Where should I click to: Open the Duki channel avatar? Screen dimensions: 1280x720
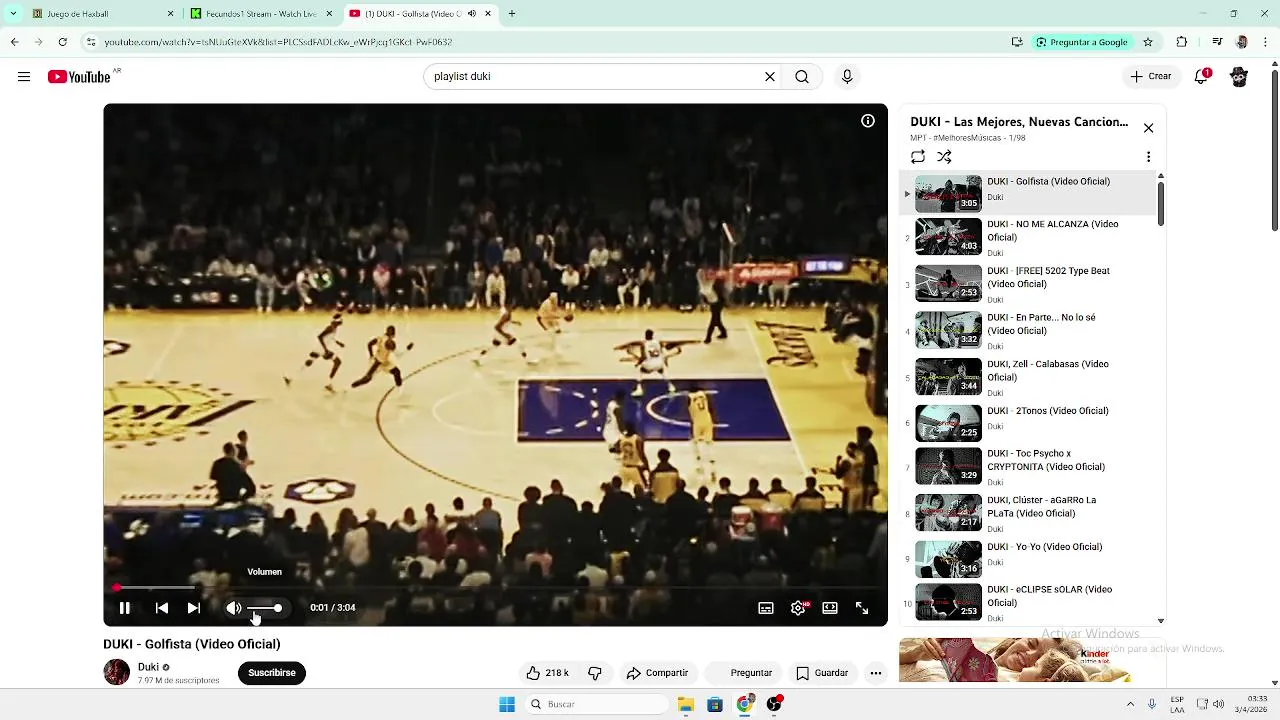point(117,672)
